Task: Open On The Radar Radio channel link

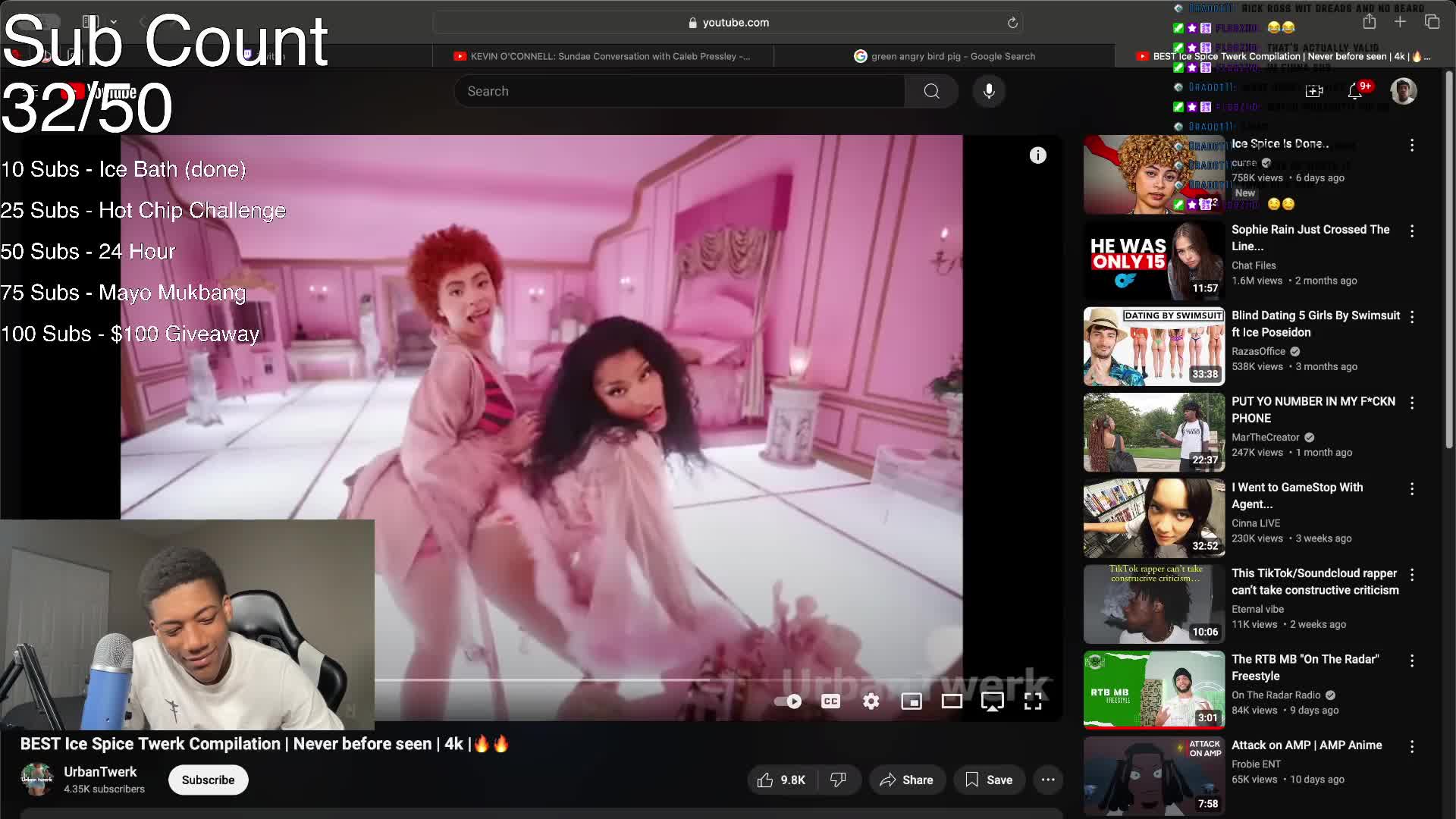Action: click(x=1276, y=695)
